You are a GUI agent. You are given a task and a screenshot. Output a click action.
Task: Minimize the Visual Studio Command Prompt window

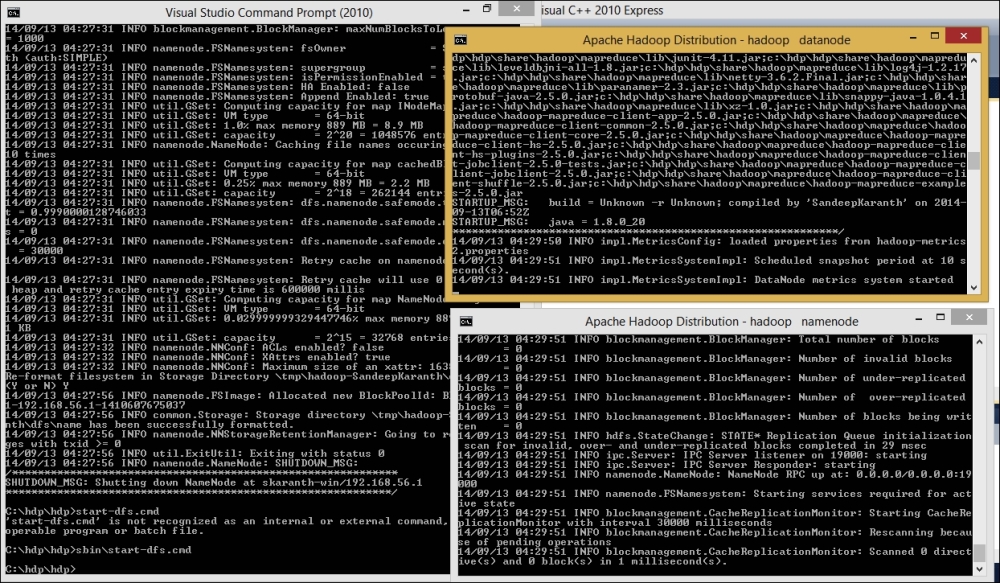point(467,10)
